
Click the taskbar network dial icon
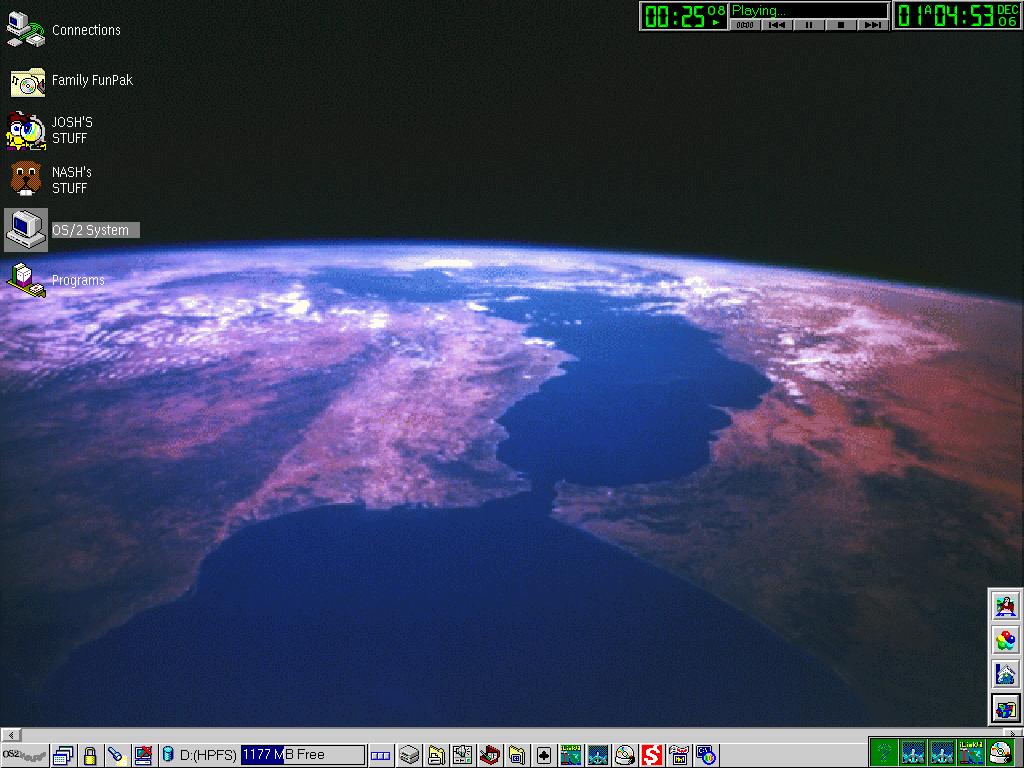[598, 756]
